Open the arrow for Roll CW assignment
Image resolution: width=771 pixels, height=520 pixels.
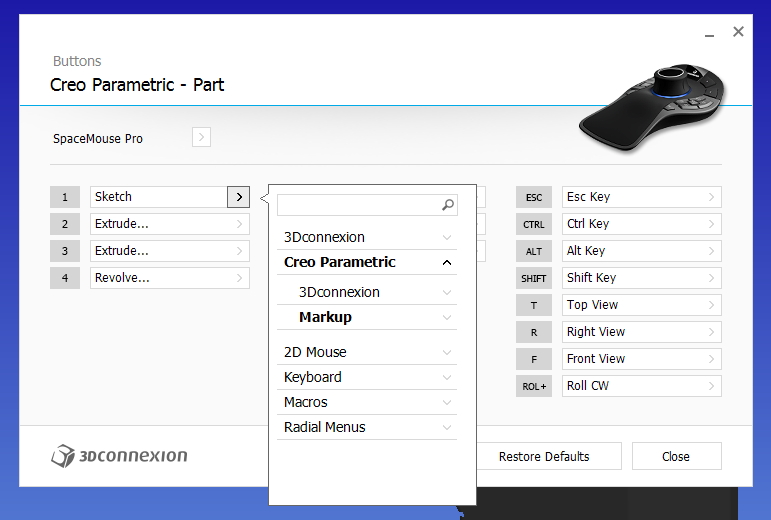711,386
